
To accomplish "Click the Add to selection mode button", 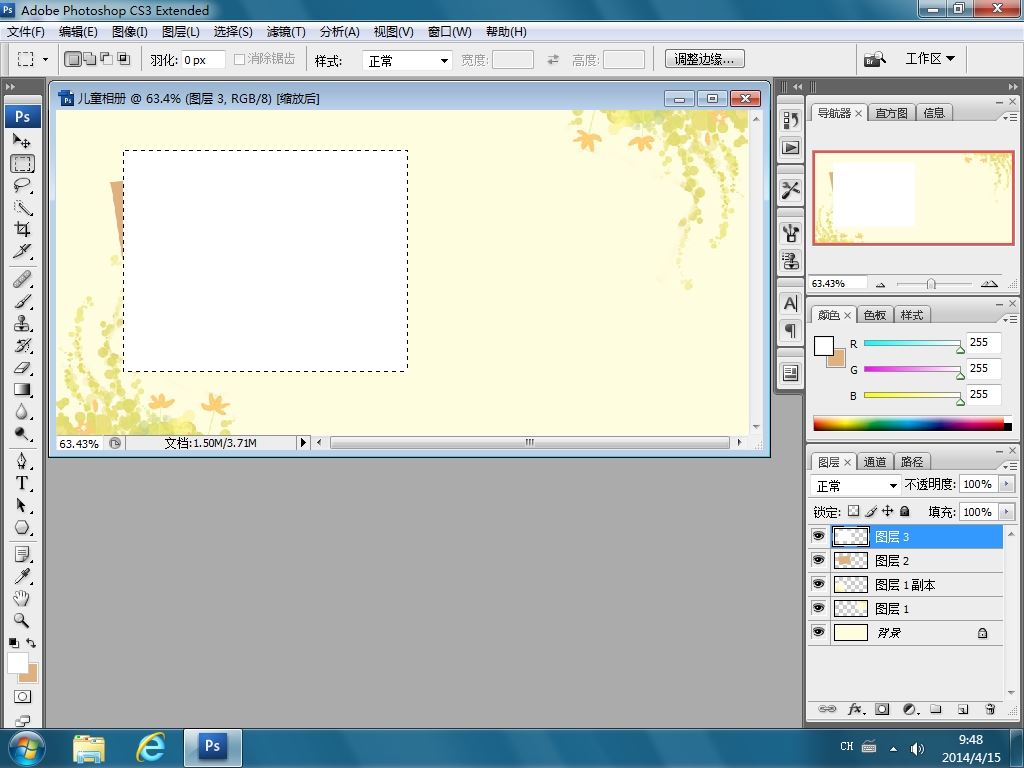I will coord(89,59).
